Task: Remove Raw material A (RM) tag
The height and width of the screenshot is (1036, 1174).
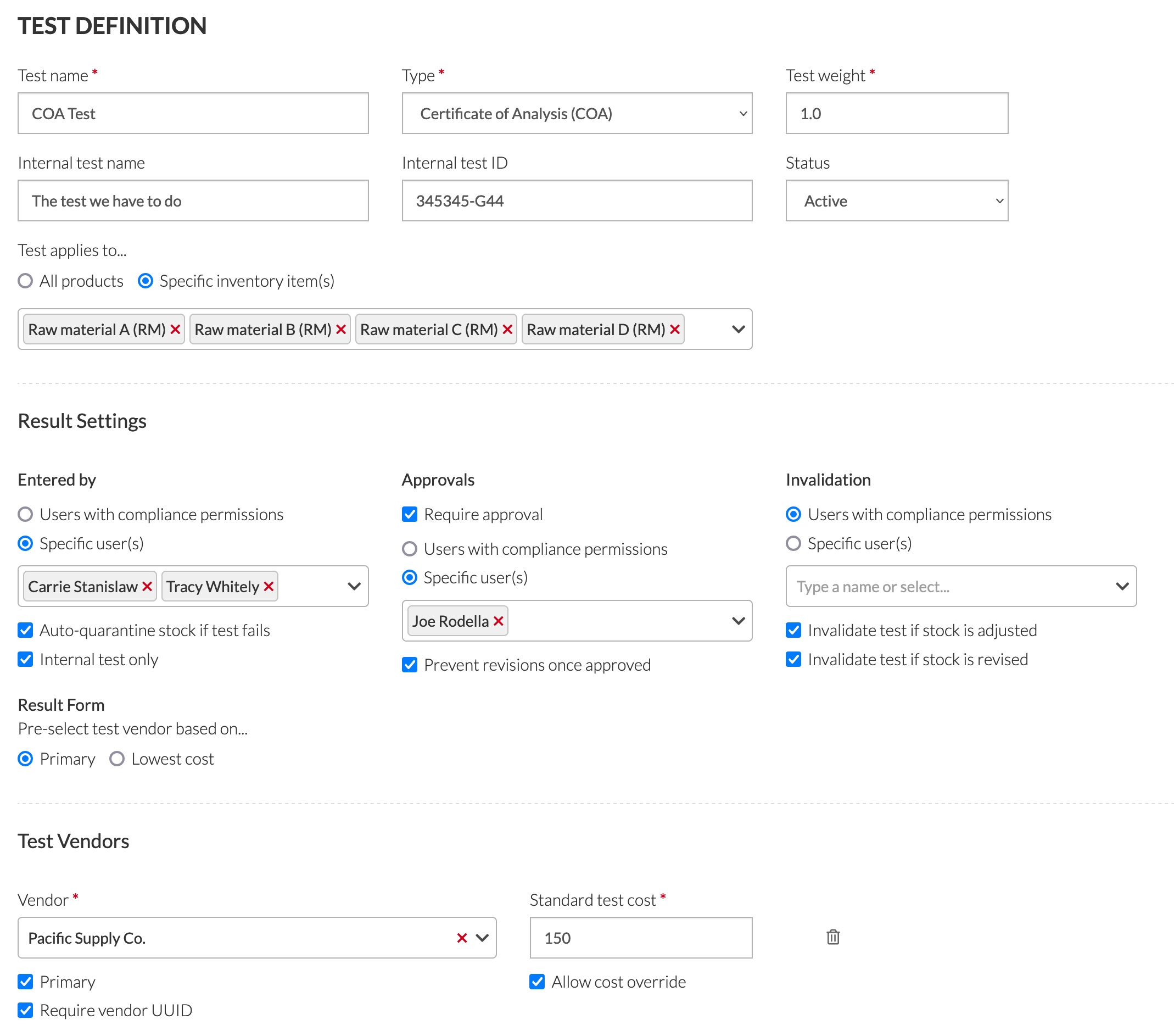Action: point(175,329)
